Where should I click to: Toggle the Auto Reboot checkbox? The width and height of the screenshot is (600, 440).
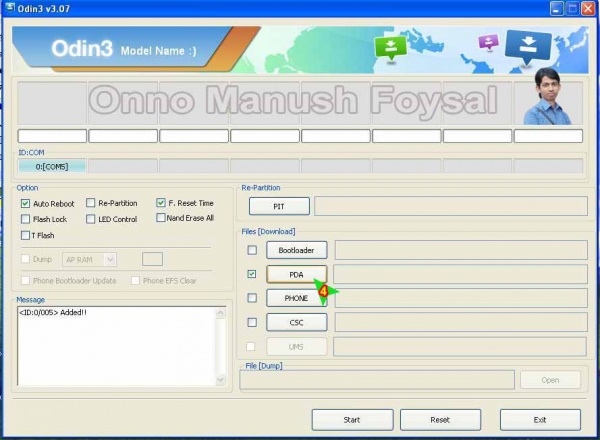[25, 203]
